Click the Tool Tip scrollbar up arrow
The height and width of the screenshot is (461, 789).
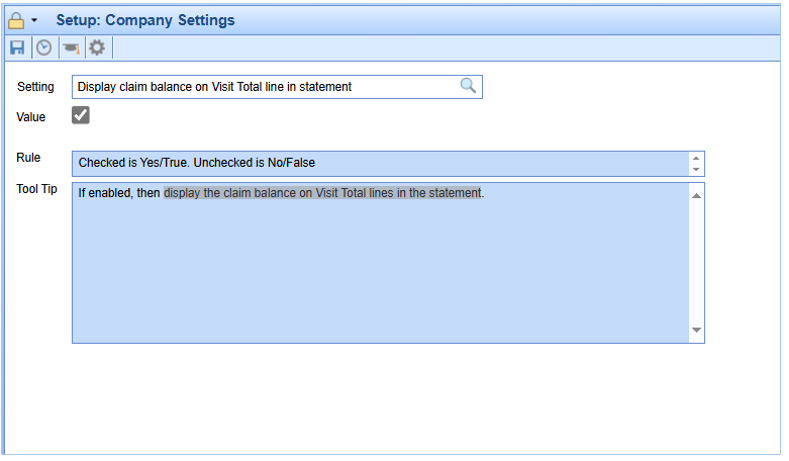696,196
